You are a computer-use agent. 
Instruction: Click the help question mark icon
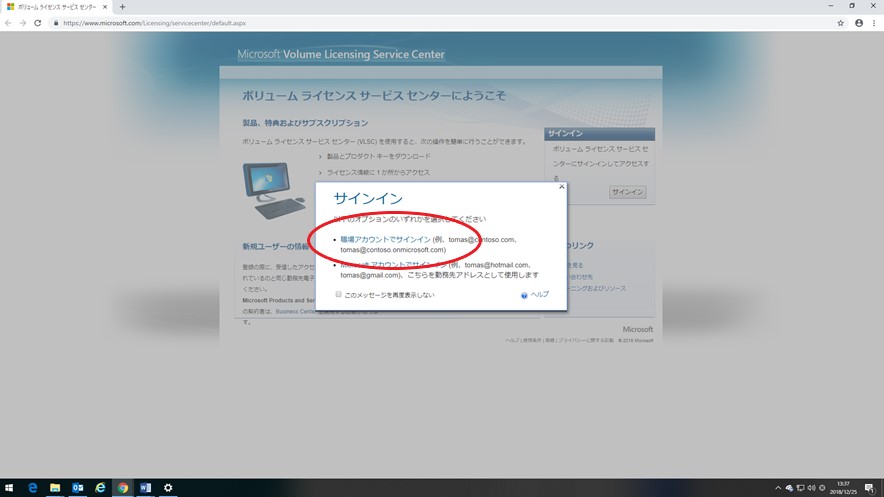(x=524, y=295)
